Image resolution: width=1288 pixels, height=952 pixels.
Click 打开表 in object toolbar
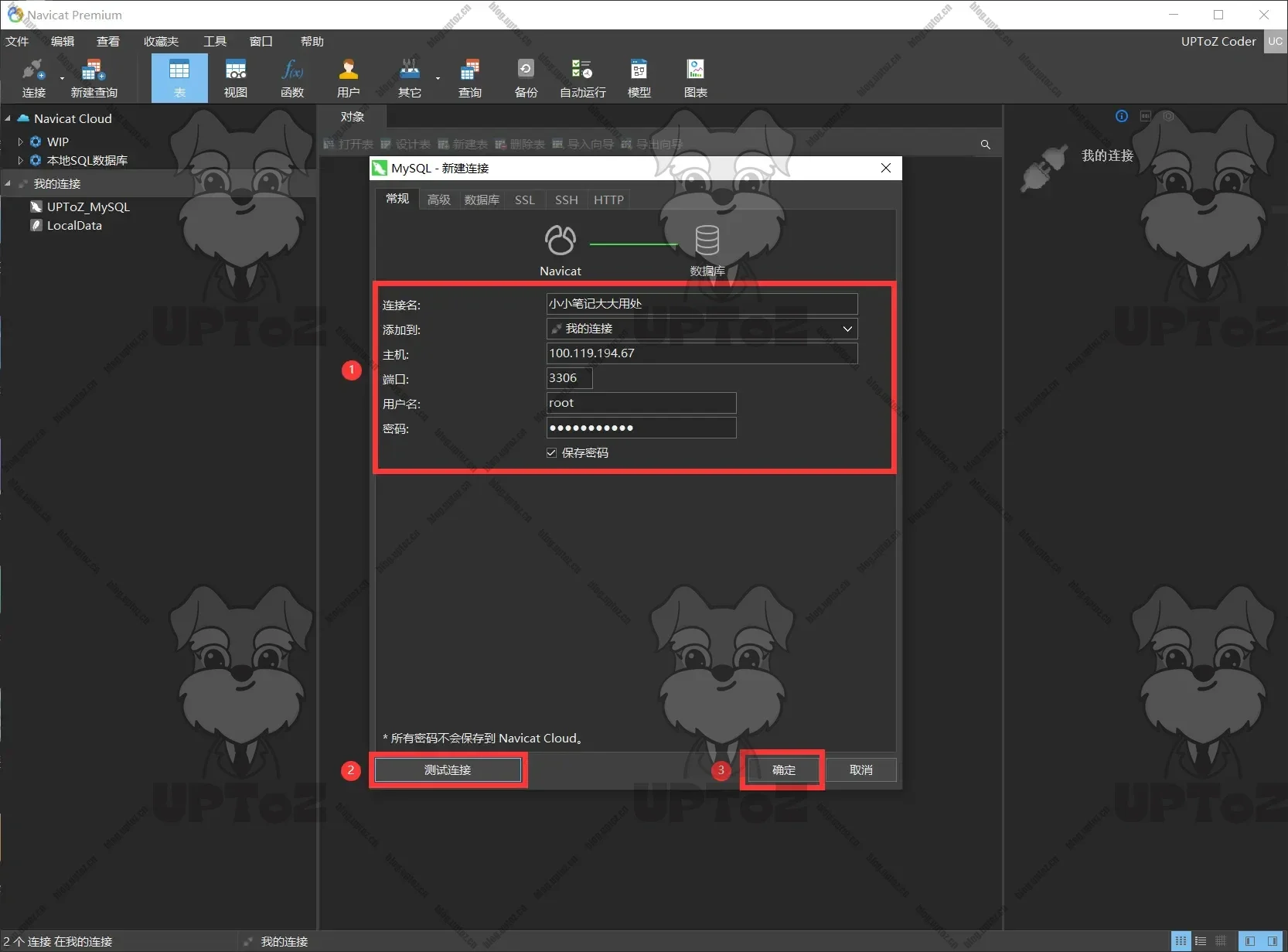(348, 145)
